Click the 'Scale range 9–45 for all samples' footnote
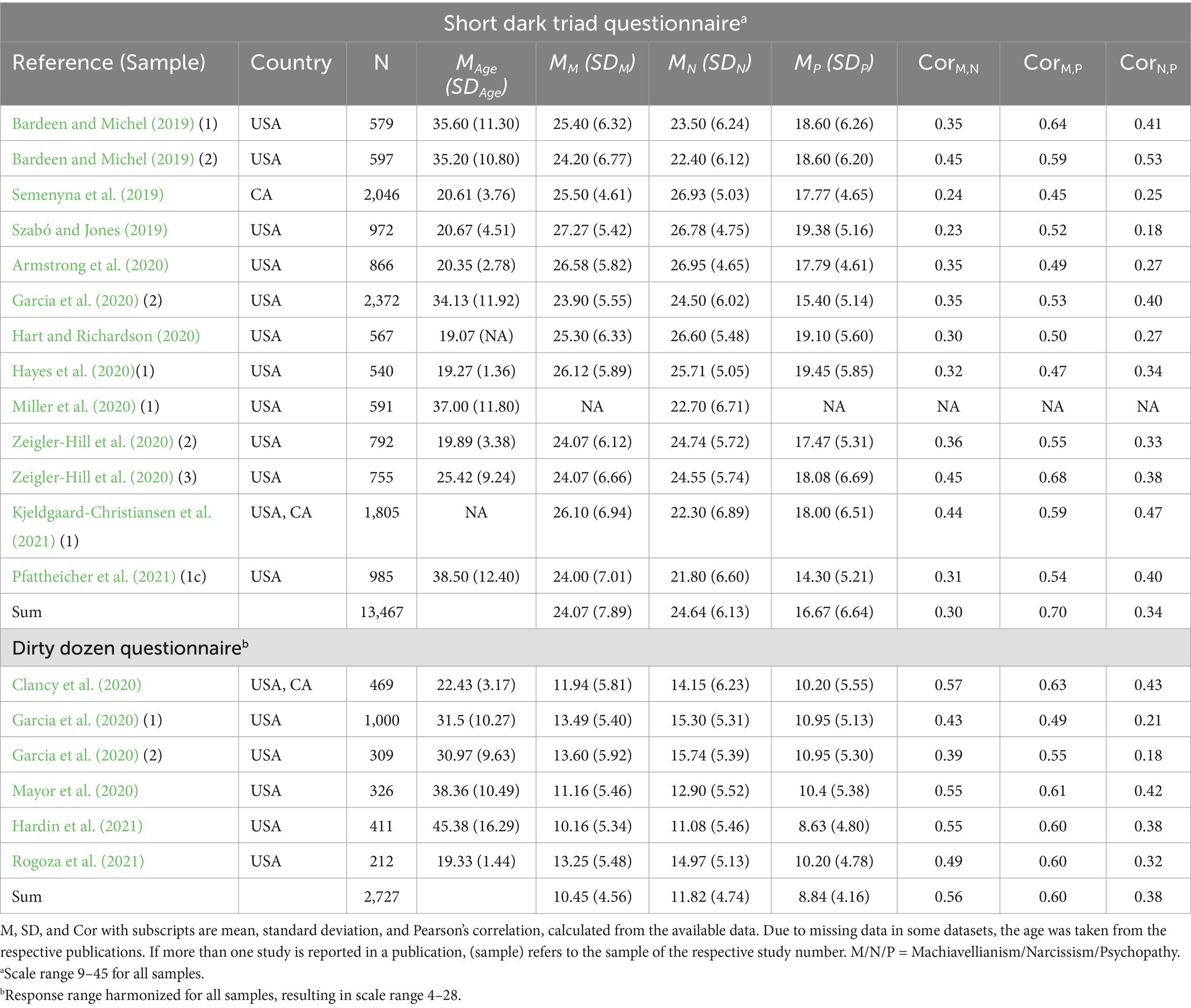The height and width of the screenshot is (1008, 1191). click(103, 973)
